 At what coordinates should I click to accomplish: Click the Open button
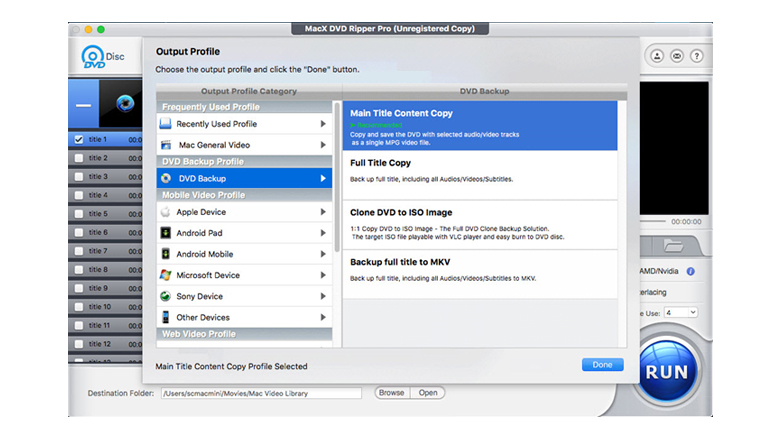pyautogui.click(x=428, y=393)
